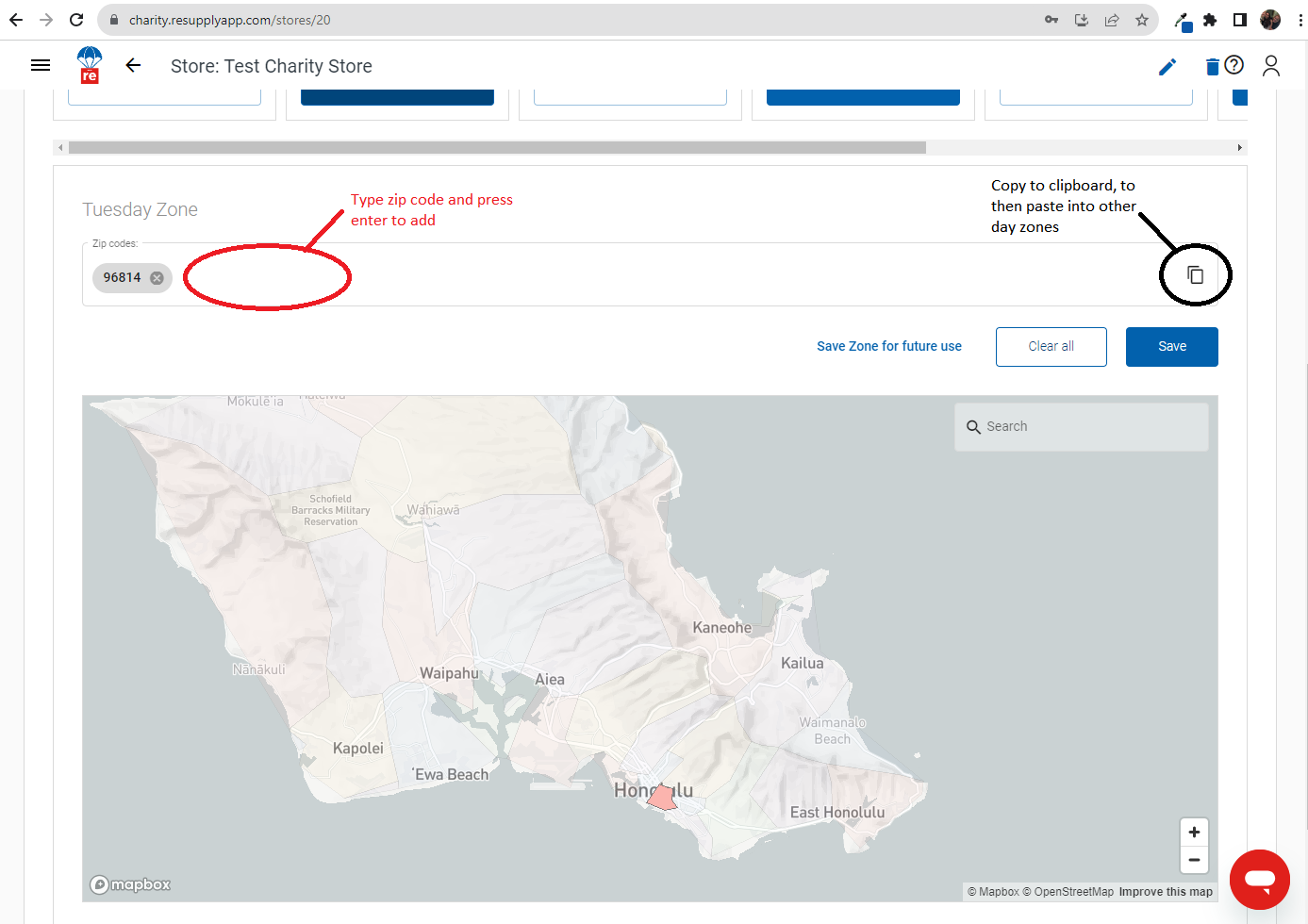Open help question mark icon
This screenshot has width=1308, height=924.
pos(1233,65)
